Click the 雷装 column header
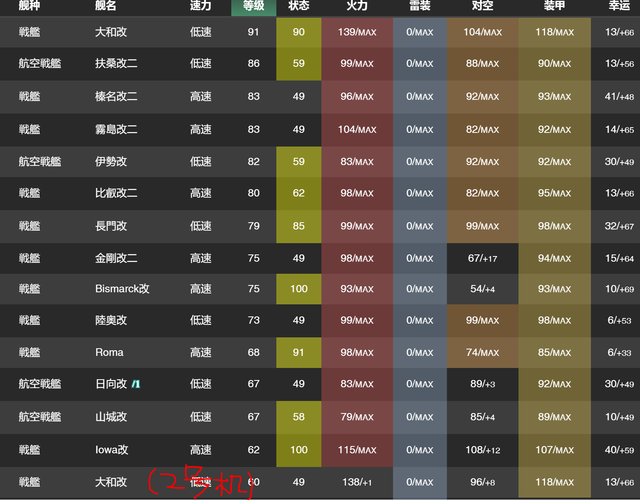The image size is (640, 500). (420, 7)
